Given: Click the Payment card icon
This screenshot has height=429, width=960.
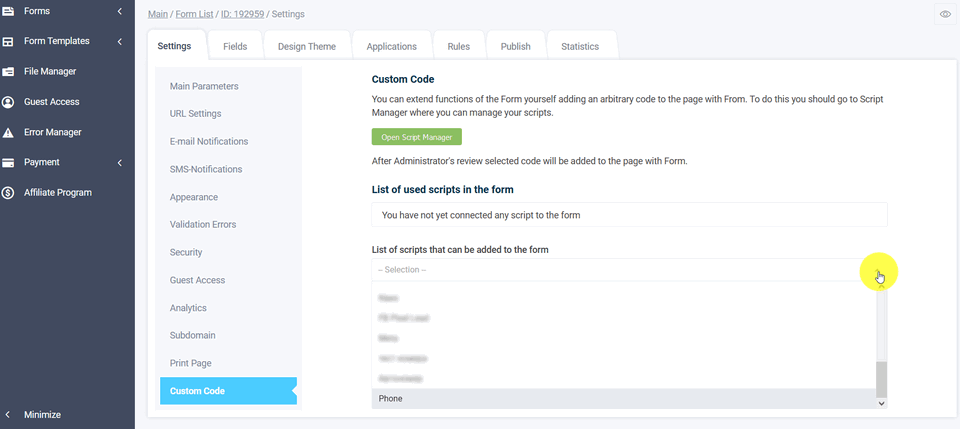Looking at the screenshot, I should [8, 163].
